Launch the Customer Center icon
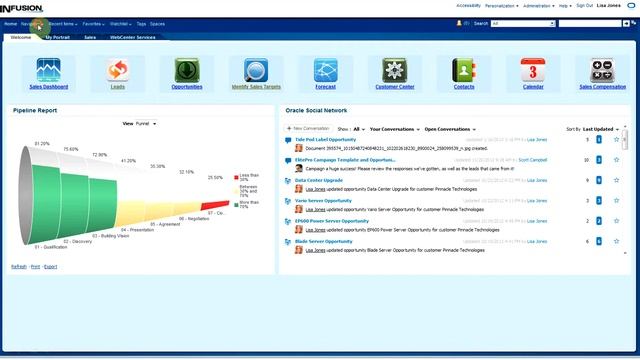Screen dimensions: 640x360 pyautogui.click(x=395, y=70)
